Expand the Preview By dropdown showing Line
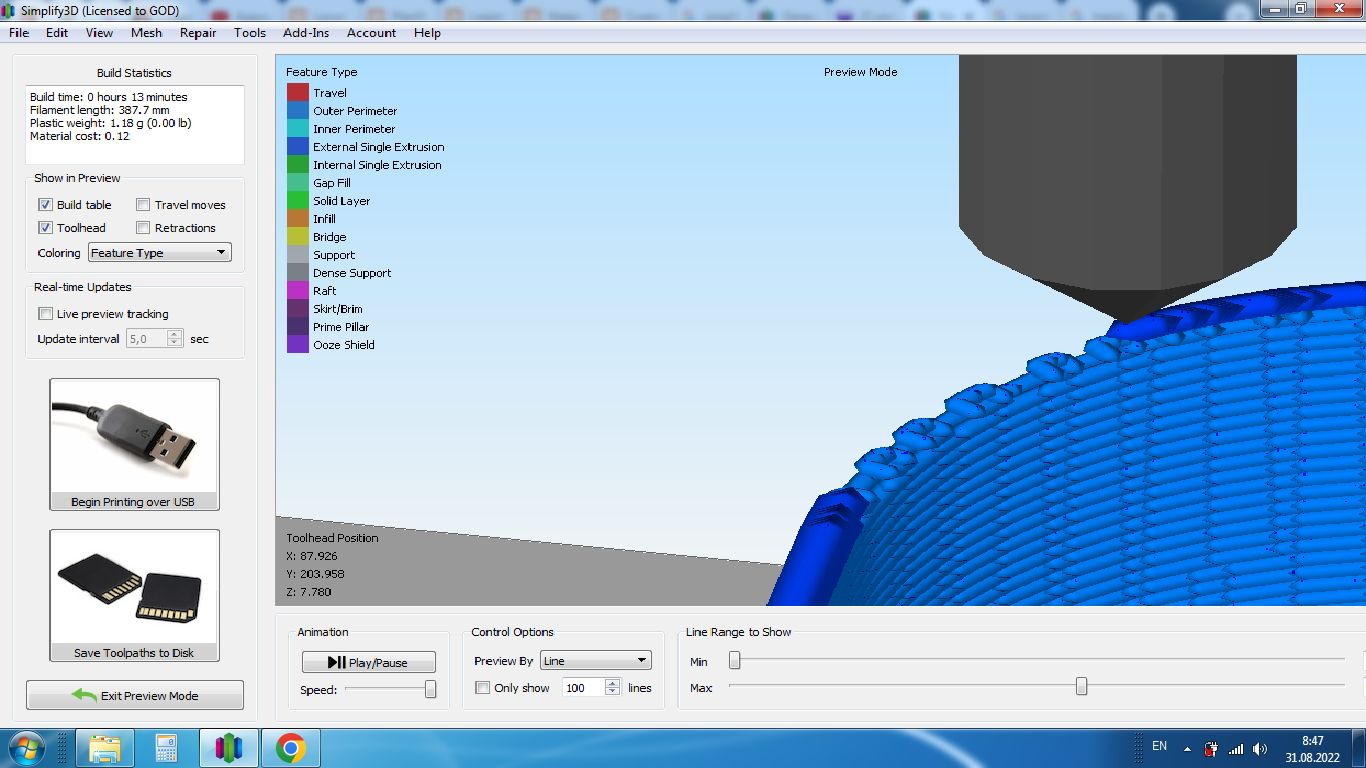1366x768 pixels. tap(596, 661)
